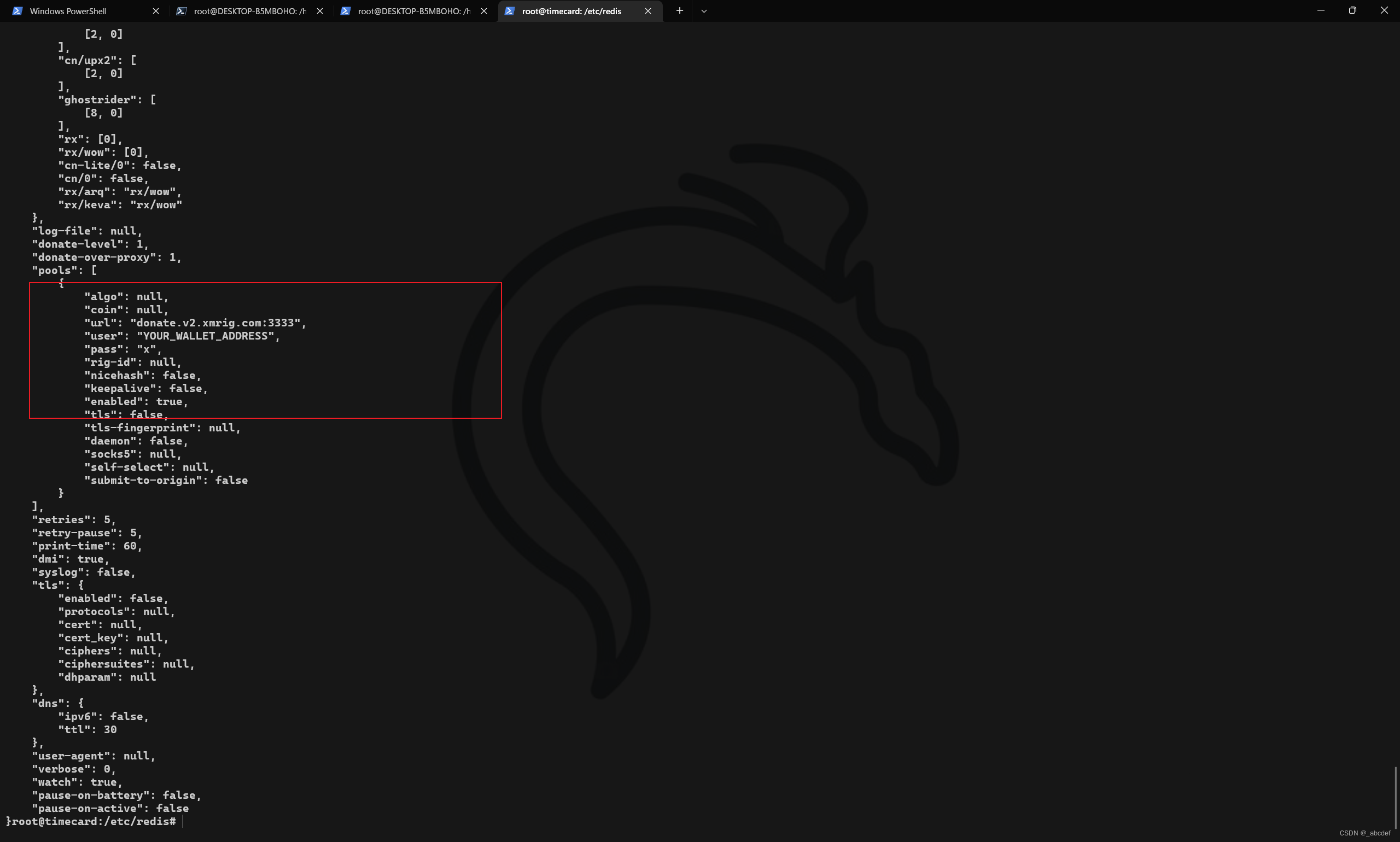Open a new tab with the plus button
This screenshot has width=1400, height=842.
[x=679, y=11]
